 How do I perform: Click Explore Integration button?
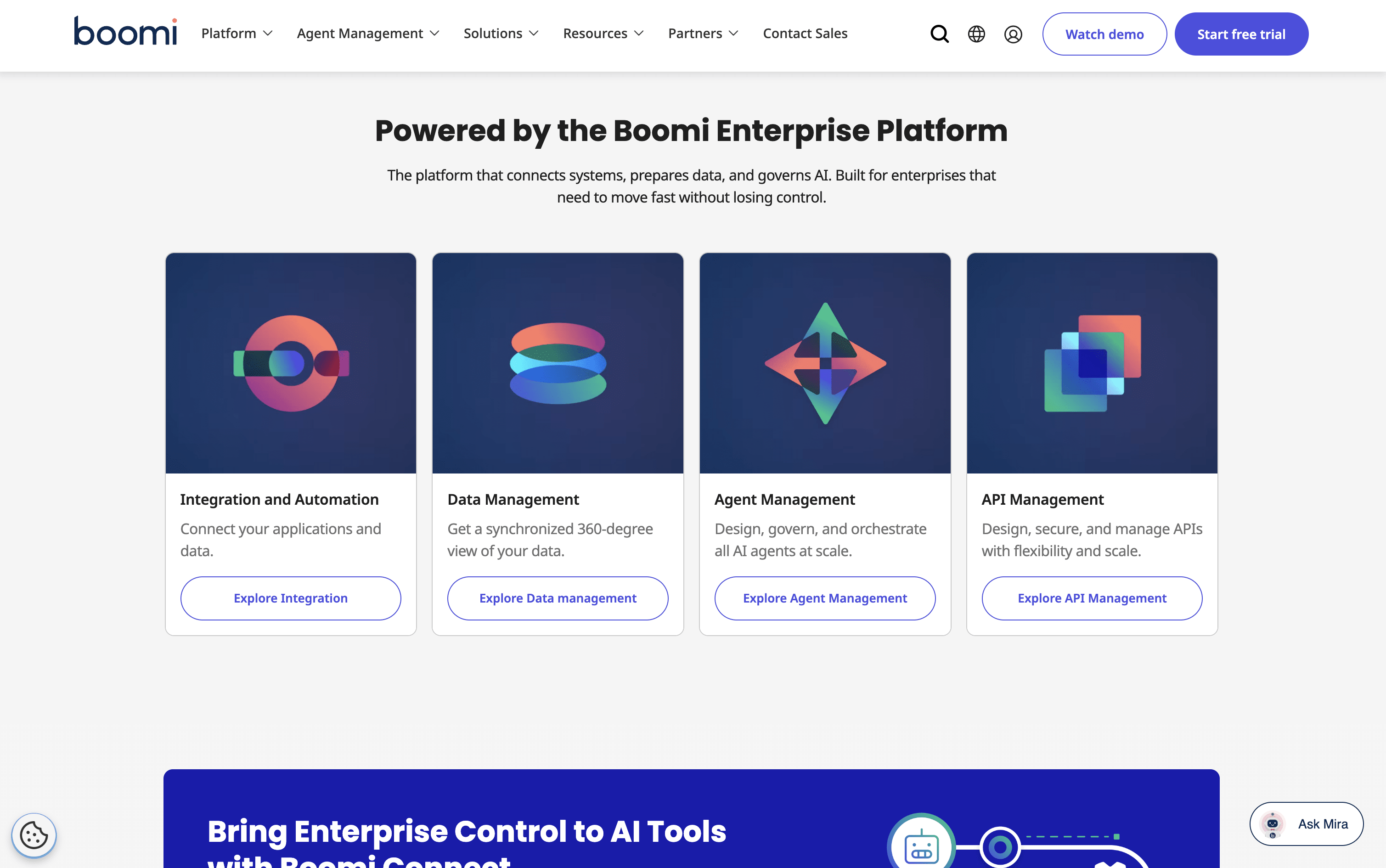(291, 598)
